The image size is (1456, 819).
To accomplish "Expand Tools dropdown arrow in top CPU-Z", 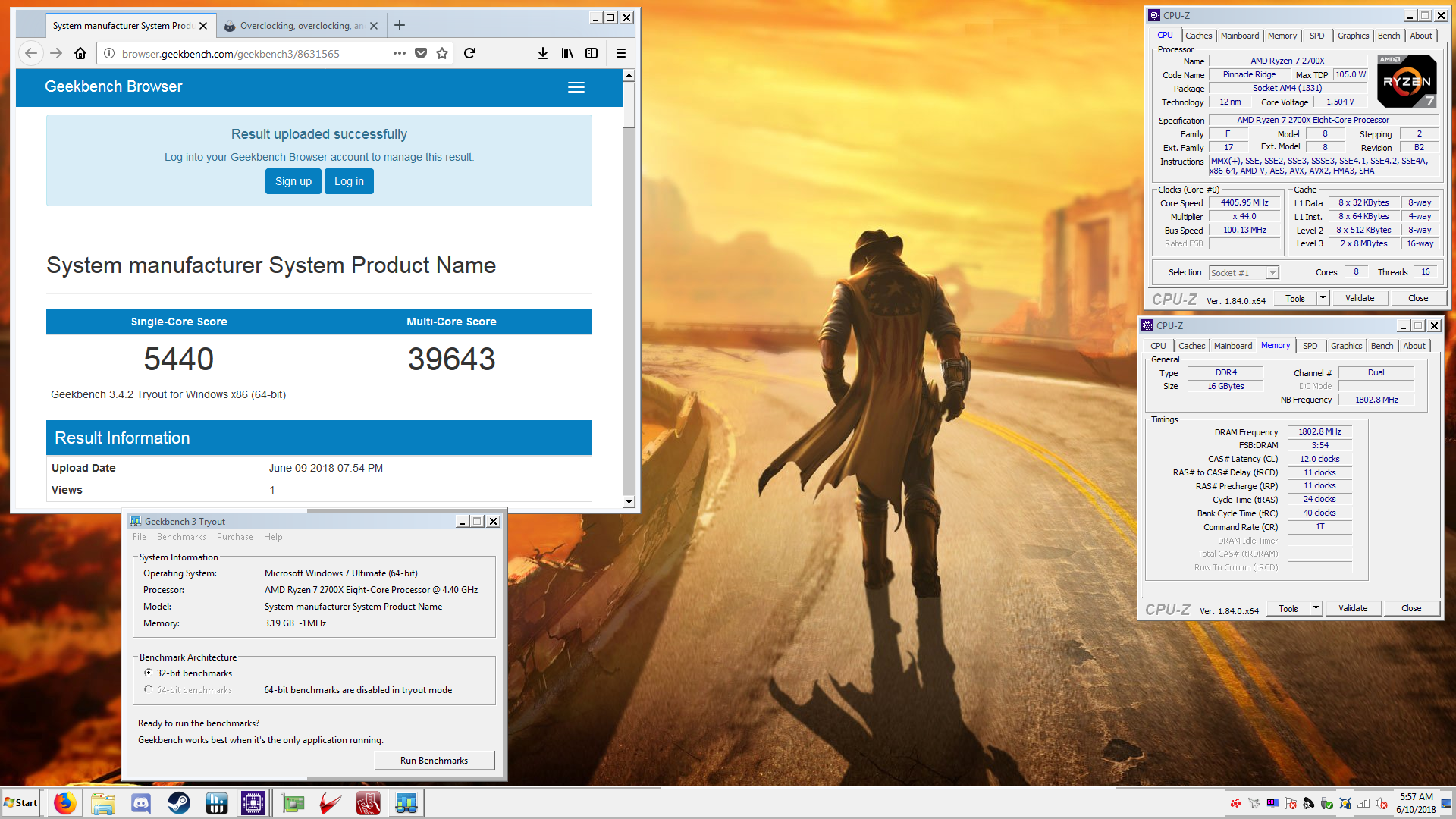I will coord(1323,298).
